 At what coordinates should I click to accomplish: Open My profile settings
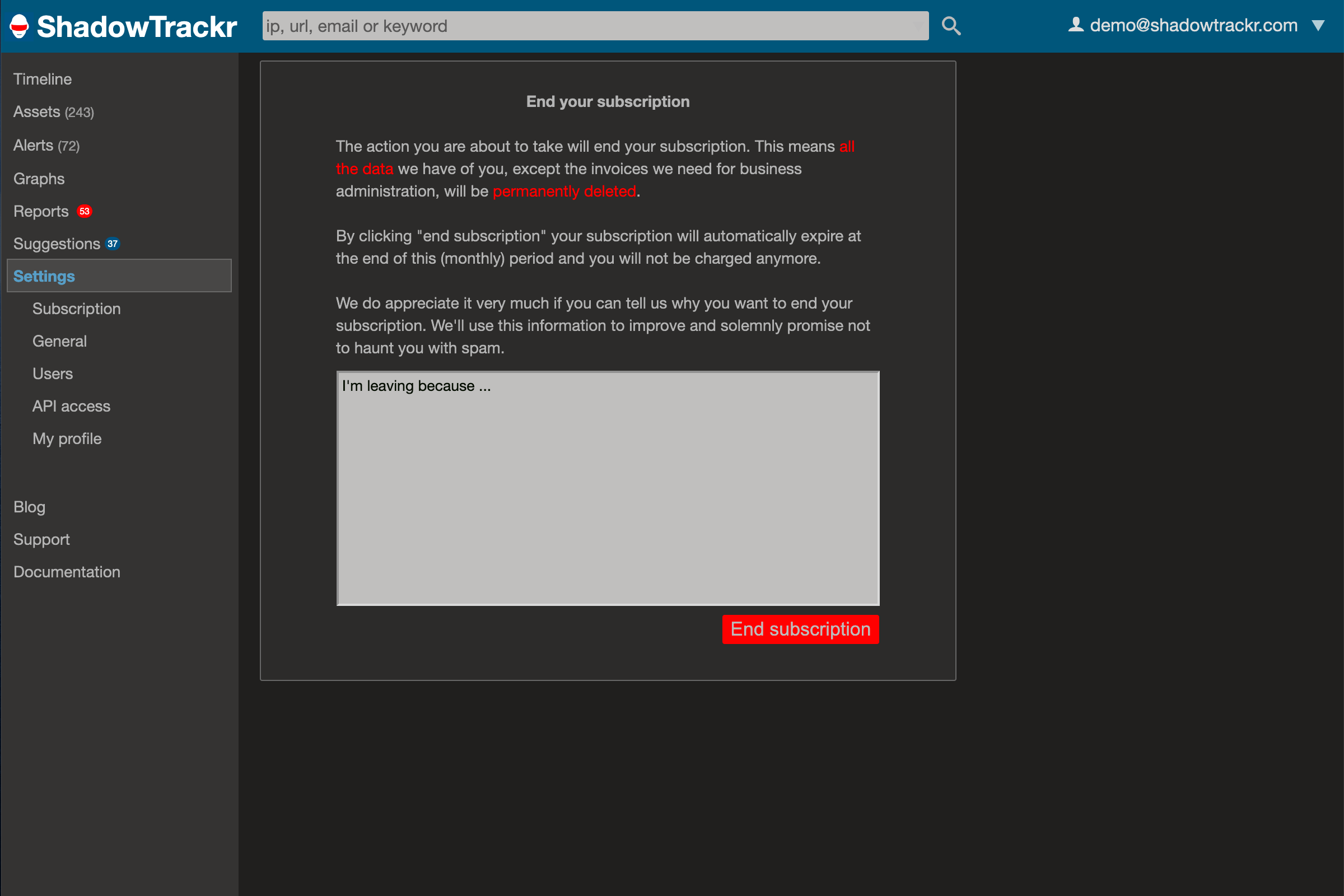click(66, 438)
